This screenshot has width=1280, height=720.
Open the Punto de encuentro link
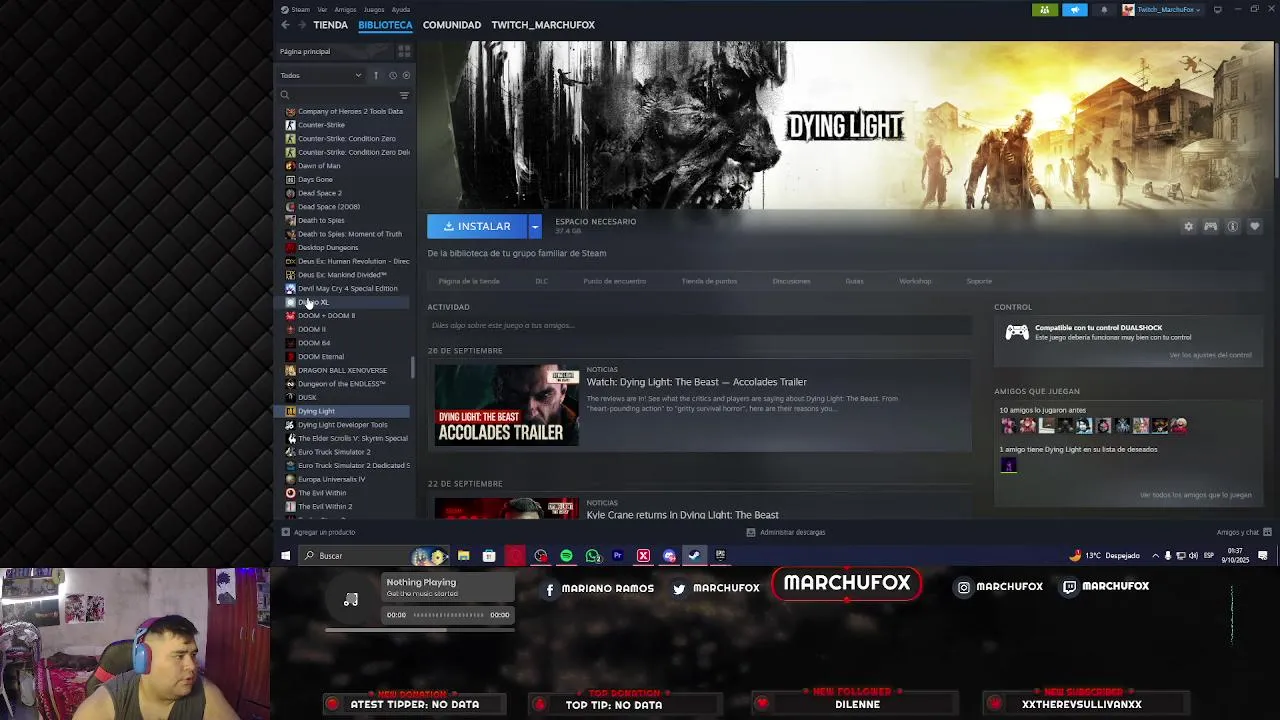[615, 281]
